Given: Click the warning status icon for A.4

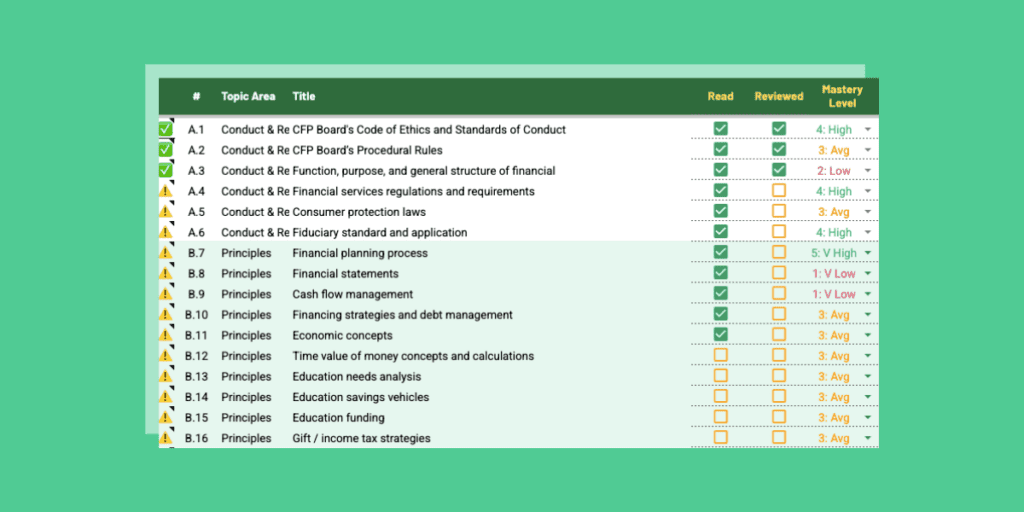Looking at the screenshot, I should tap(165, 191).
